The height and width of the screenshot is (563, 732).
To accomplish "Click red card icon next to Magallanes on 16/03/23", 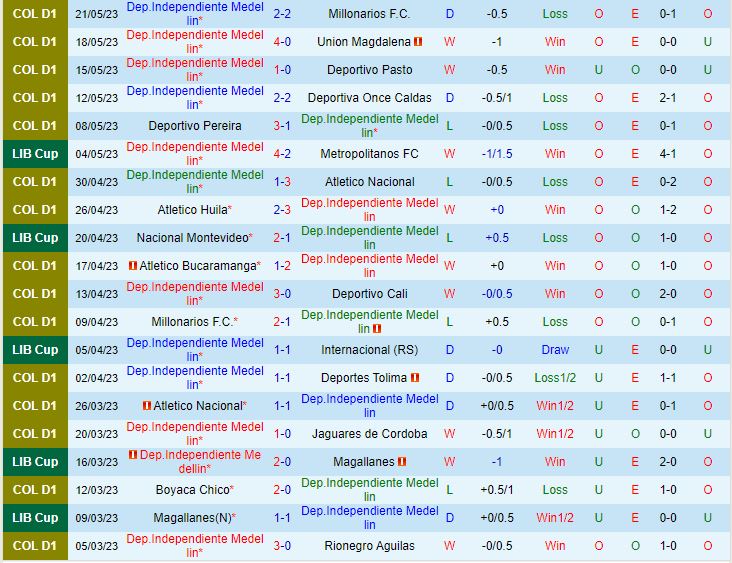I will [402, 462].
